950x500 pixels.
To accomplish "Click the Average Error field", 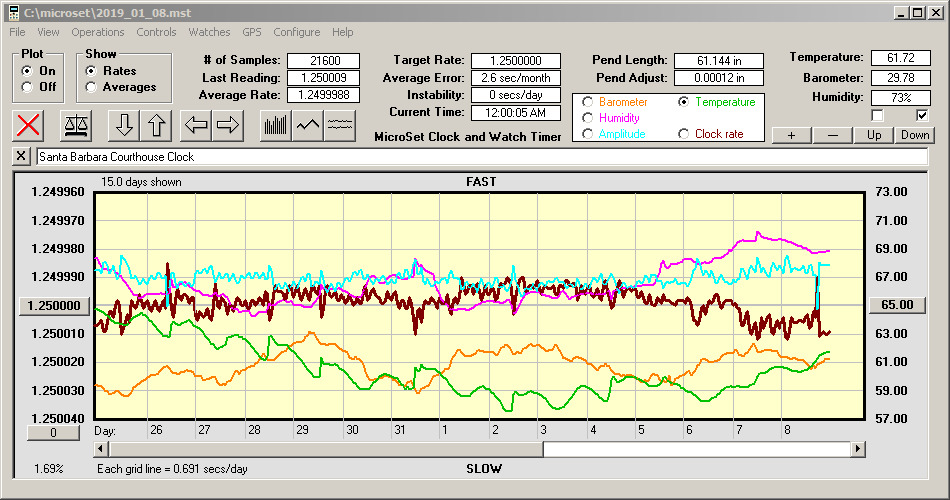I will 516,78.
